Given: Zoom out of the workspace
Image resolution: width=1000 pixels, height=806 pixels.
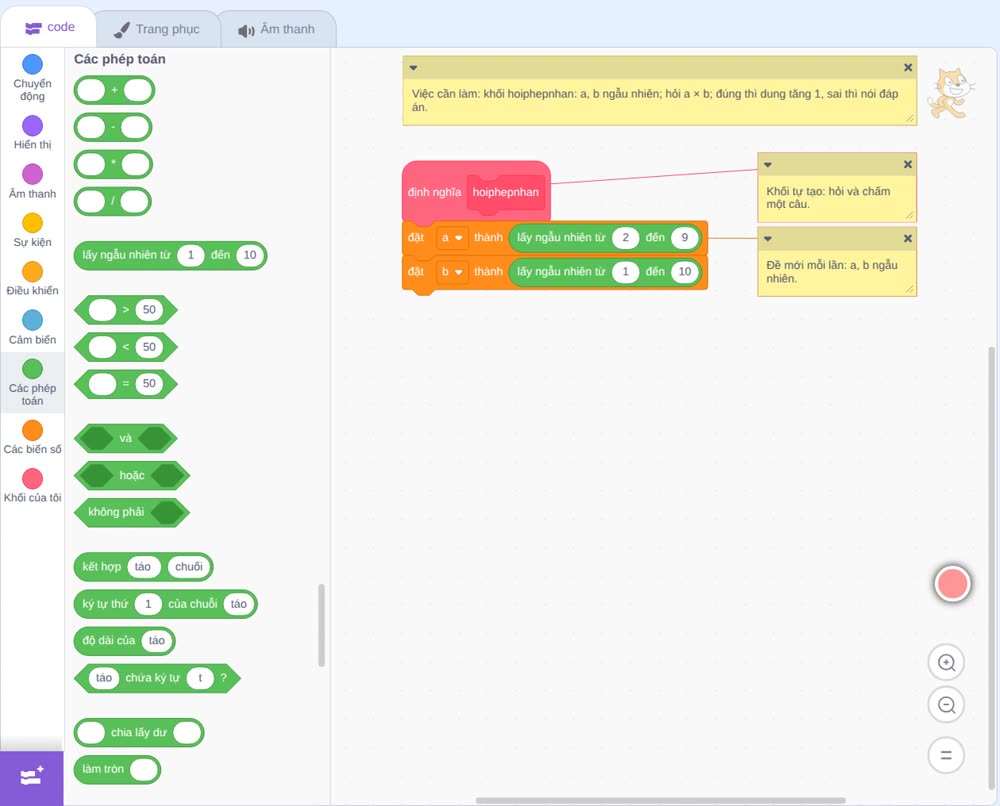Looking at the screenshot, I should [946, 705].
